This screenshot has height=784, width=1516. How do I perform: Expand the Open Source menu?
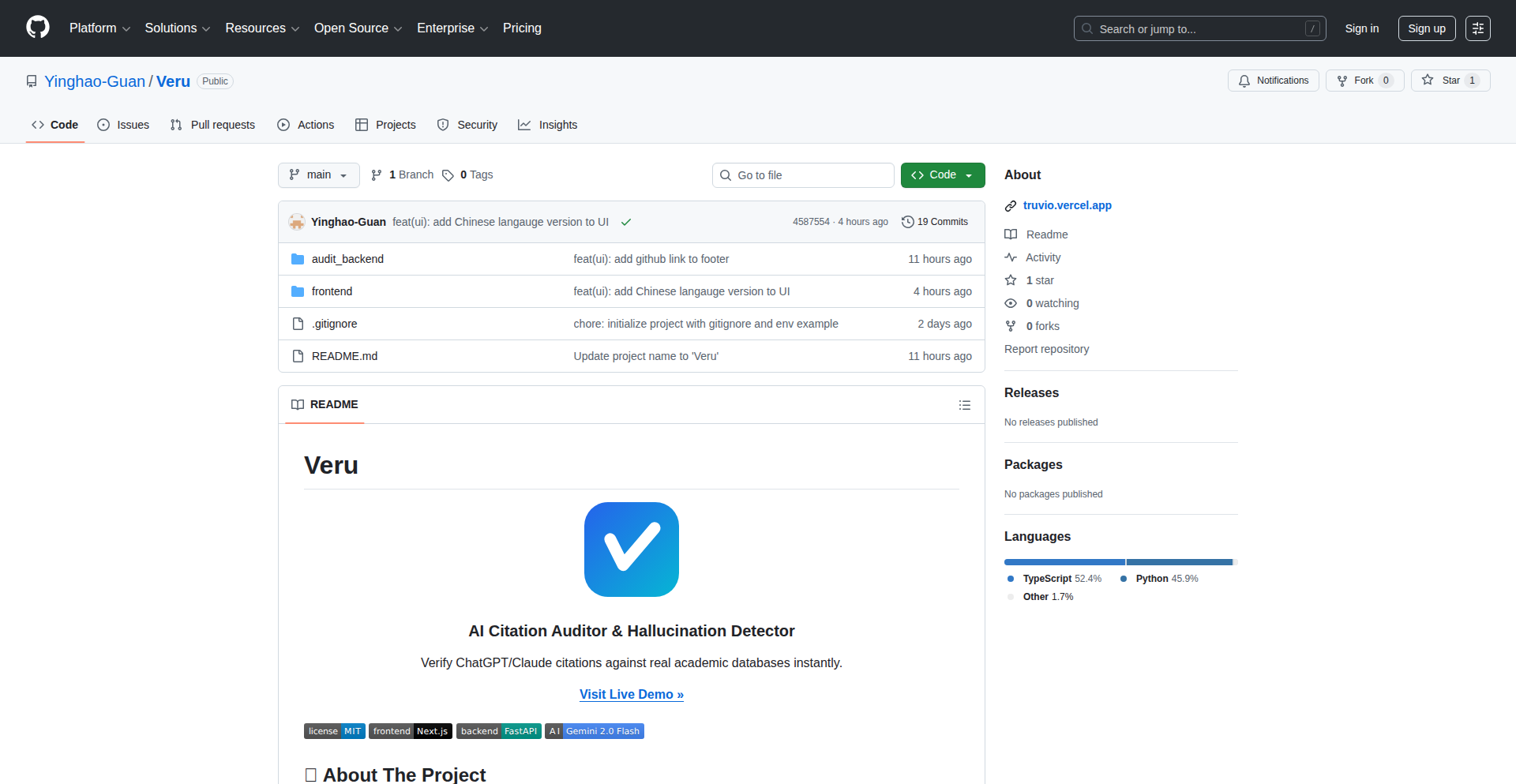click(x=358, y=28)
